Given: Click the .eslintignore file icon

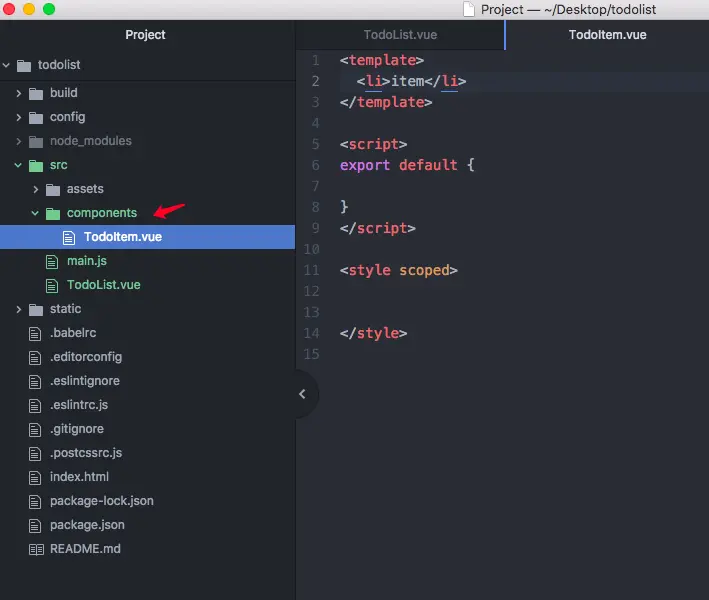Looking at the screenshot, I should 35,382.
